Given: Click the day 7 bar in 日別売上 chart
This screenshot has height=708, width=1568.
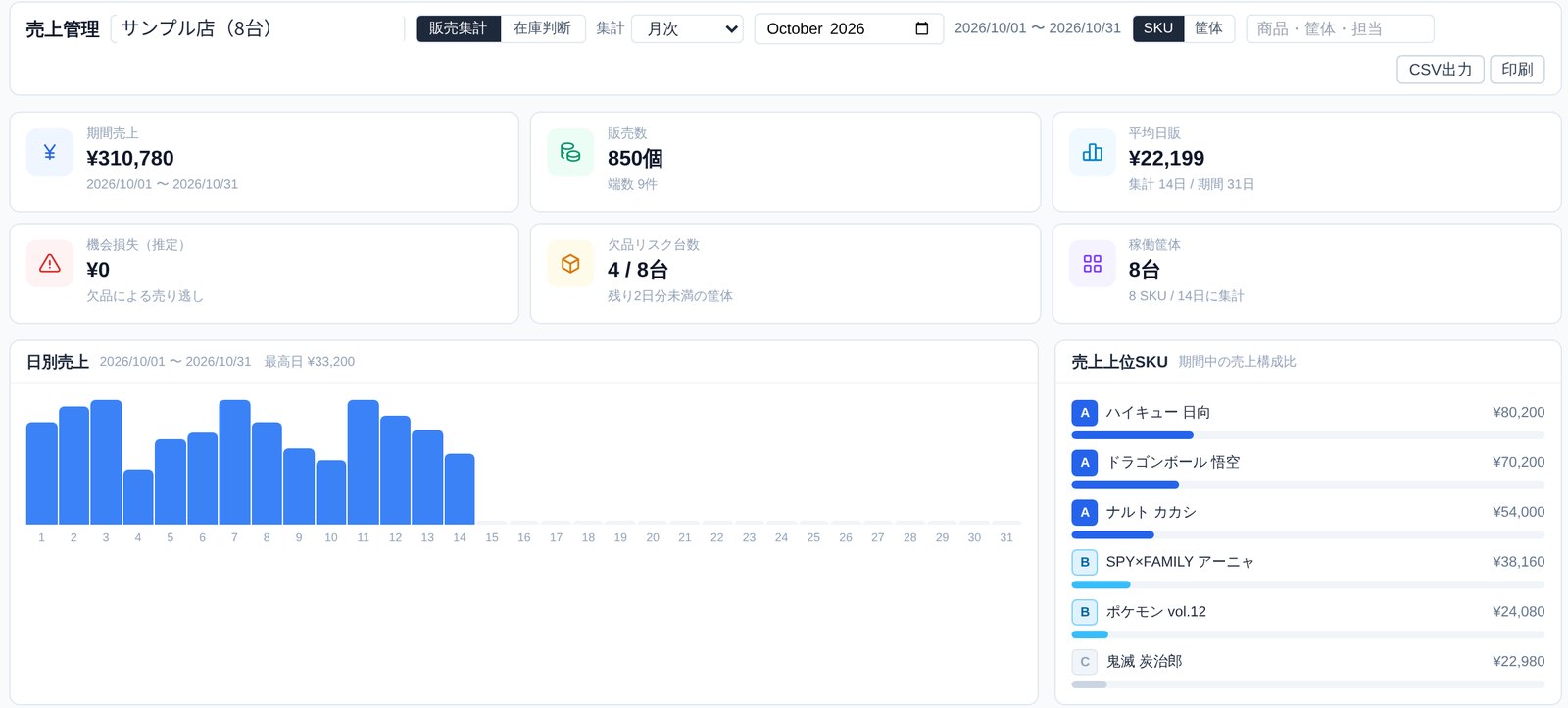Looking at the screenshot, I should pyautogui.click(x=234, y=462).
